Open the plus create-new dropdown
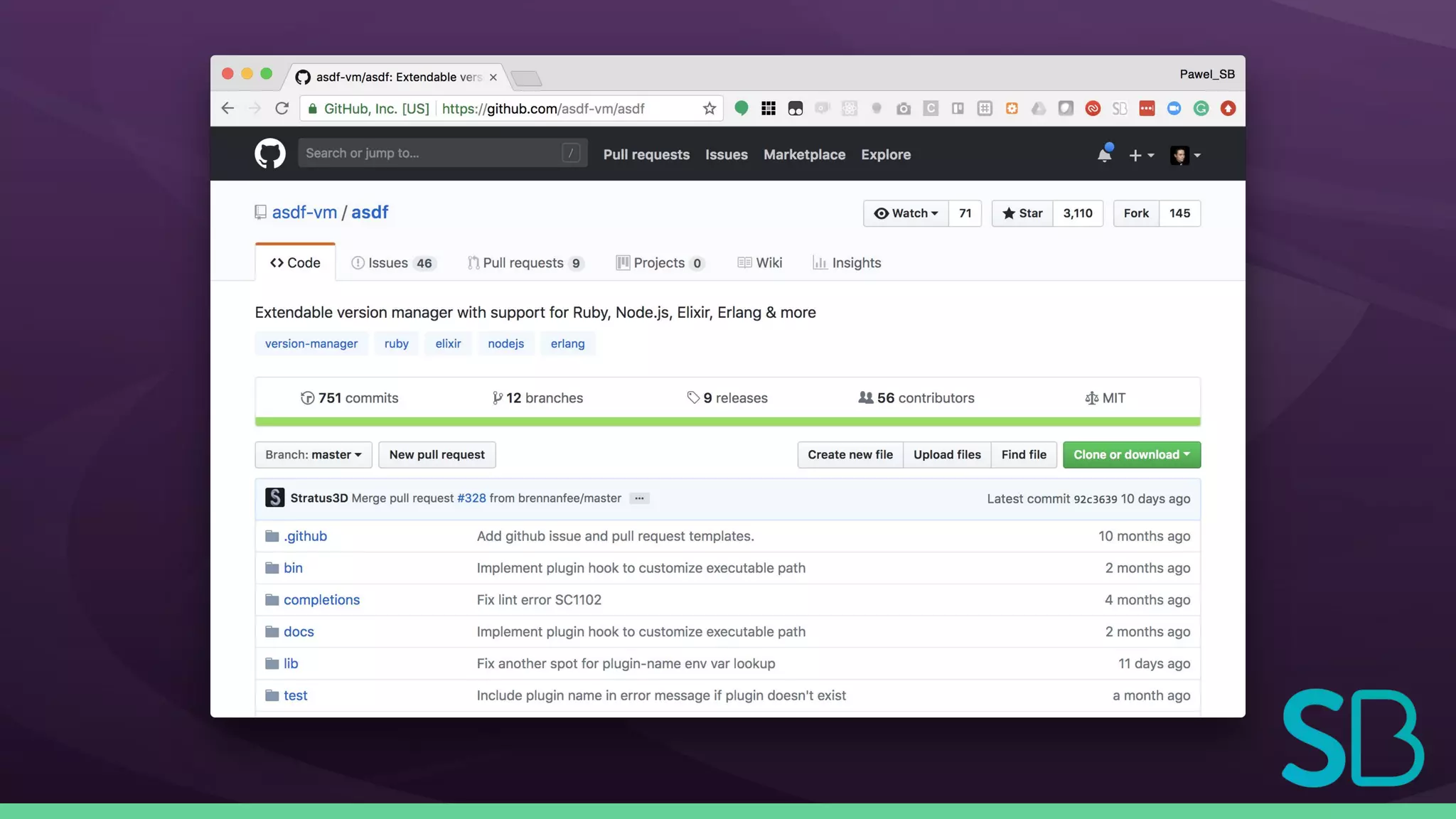 coord(1141,155)
